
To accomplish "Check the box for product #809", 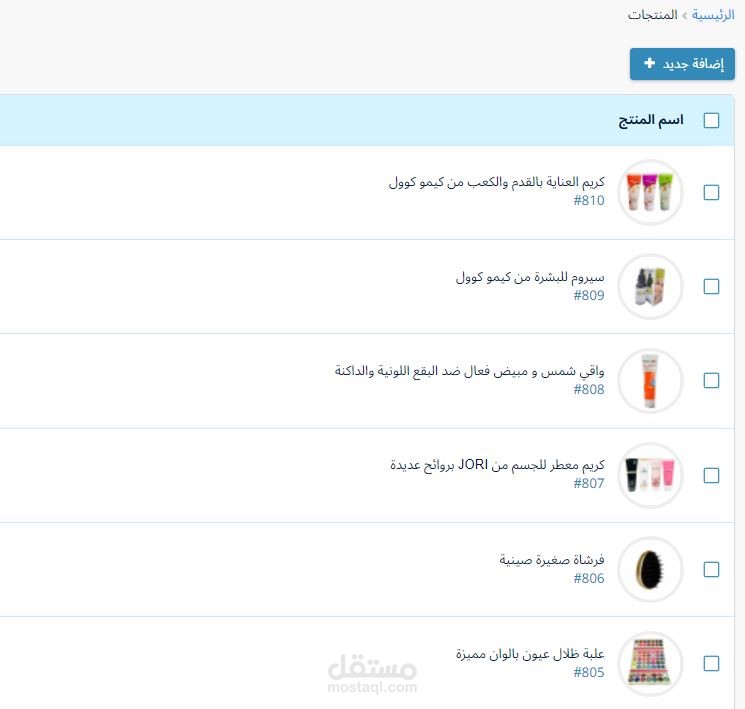I will [x=711, y=287].
